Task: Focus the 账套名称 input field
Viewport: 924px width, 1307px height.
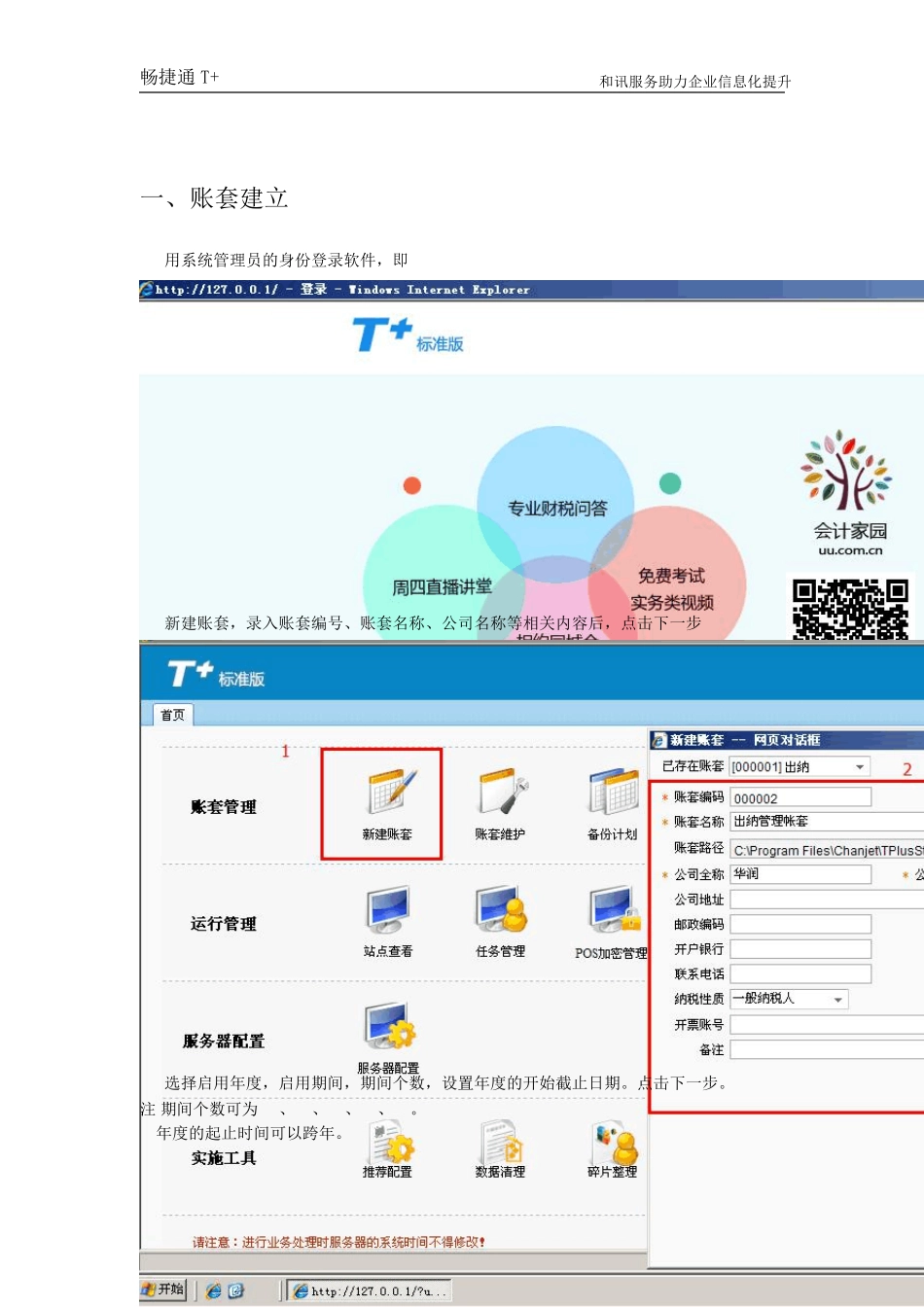Action: 827,822
